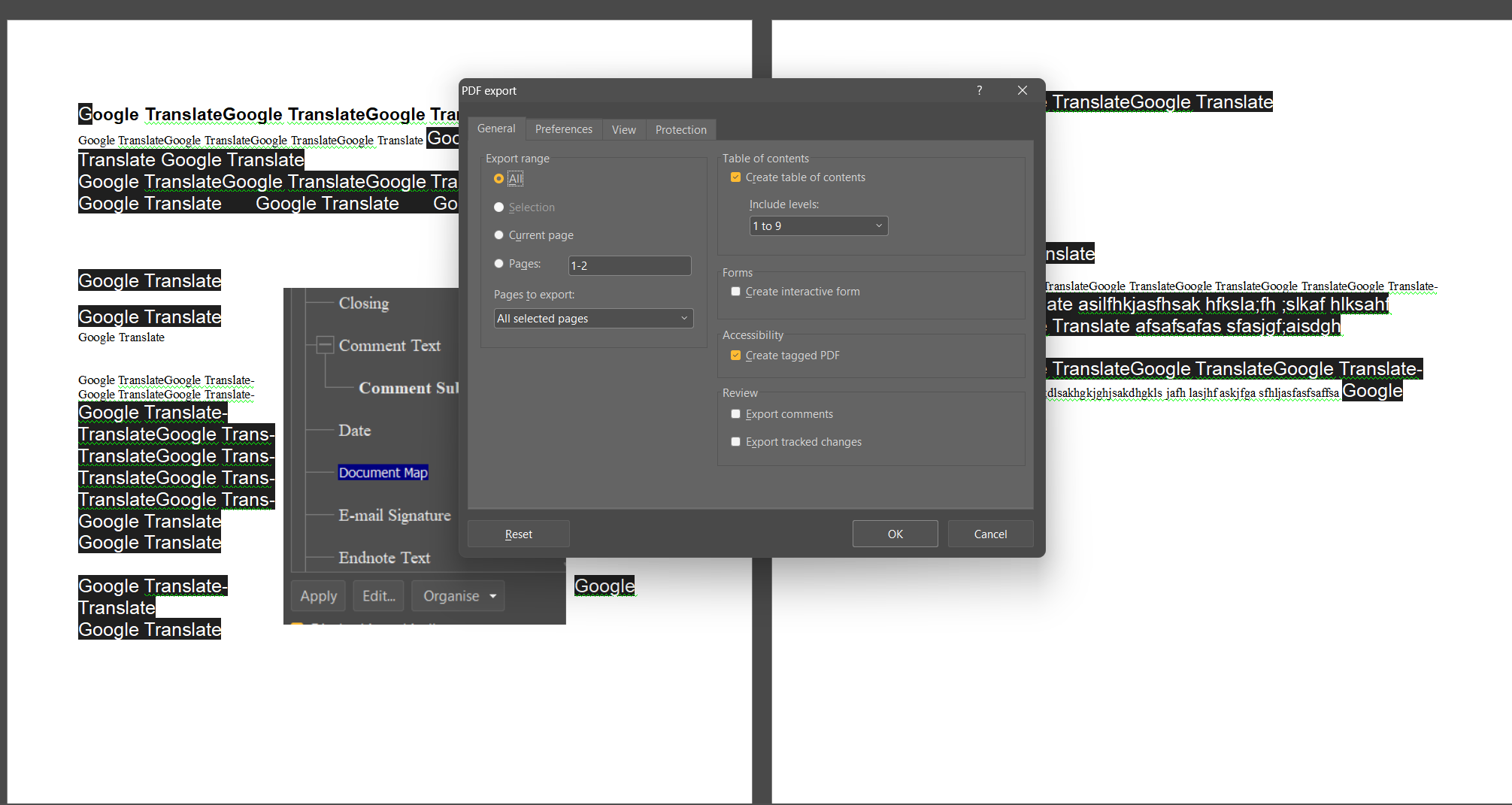Select the E-mail Signature style
Viewport: 1512px width, 805px height.
pyautogui.click(x=395, y=515)
